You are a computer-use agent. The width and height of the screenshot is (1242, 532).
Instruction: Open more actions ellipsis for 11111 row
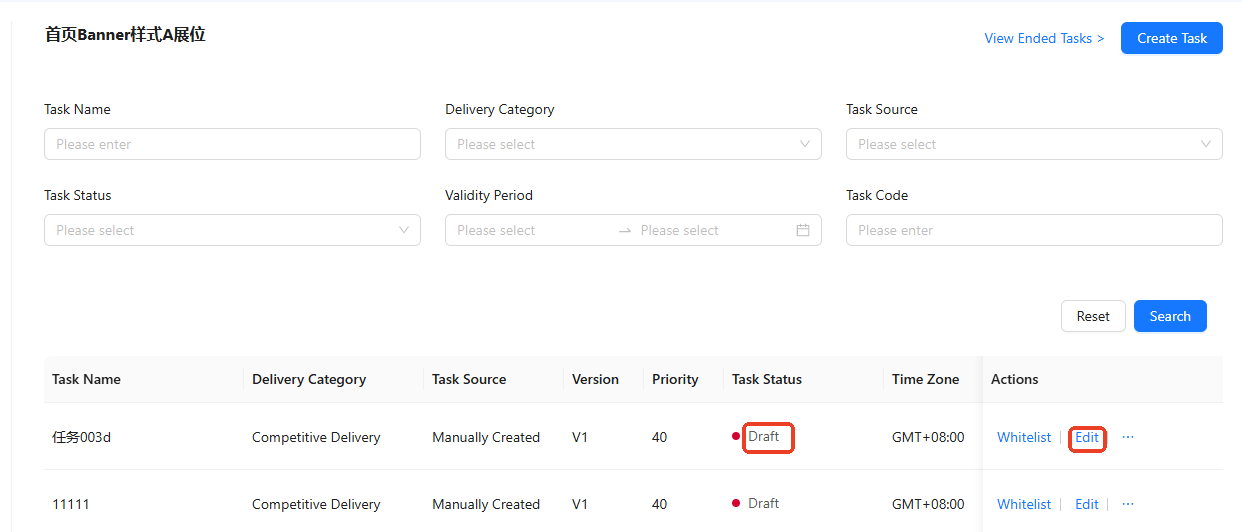1128,504
